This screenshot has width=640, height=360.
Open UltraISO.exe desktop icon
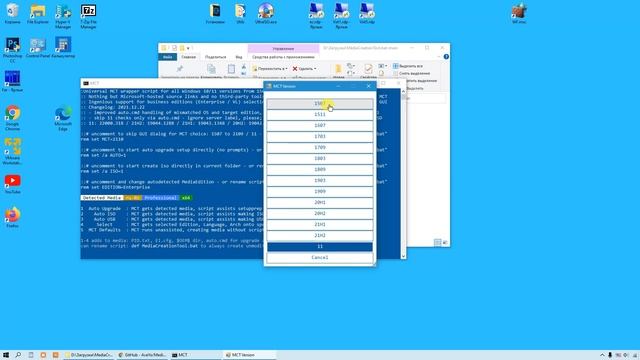click(266, 13)
